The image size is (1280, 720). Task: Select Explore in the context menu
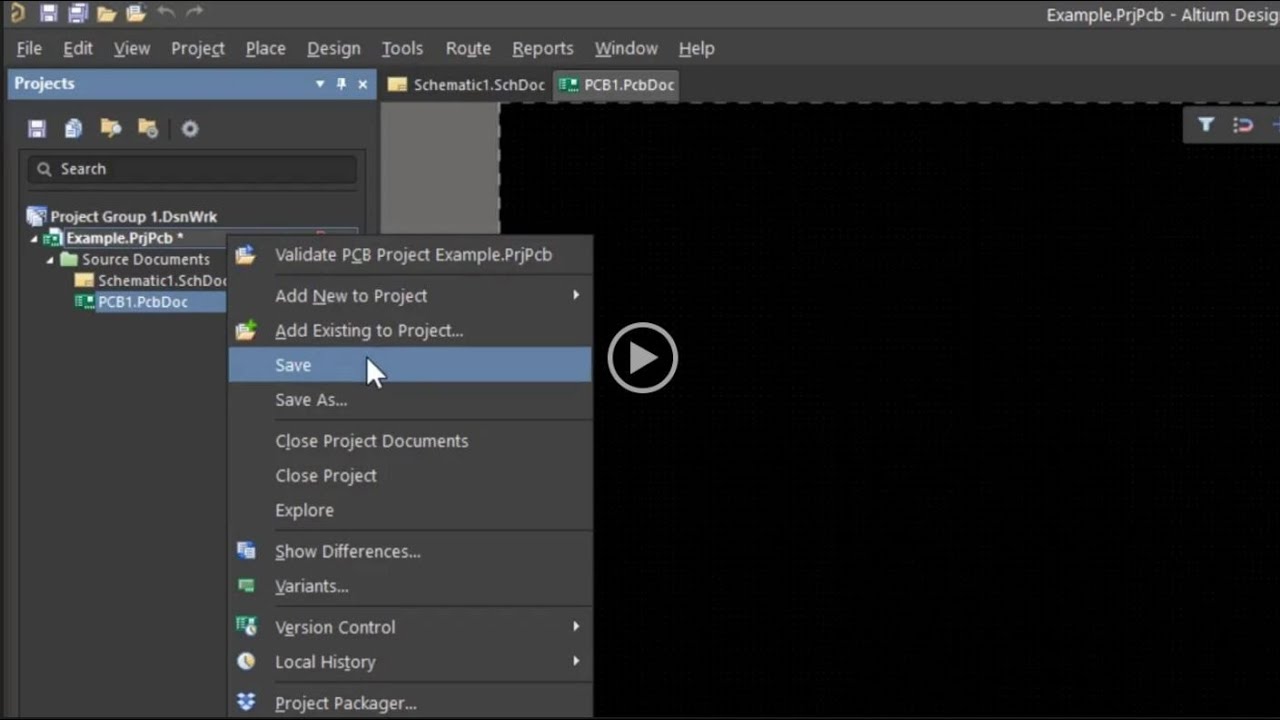(410, 510)
